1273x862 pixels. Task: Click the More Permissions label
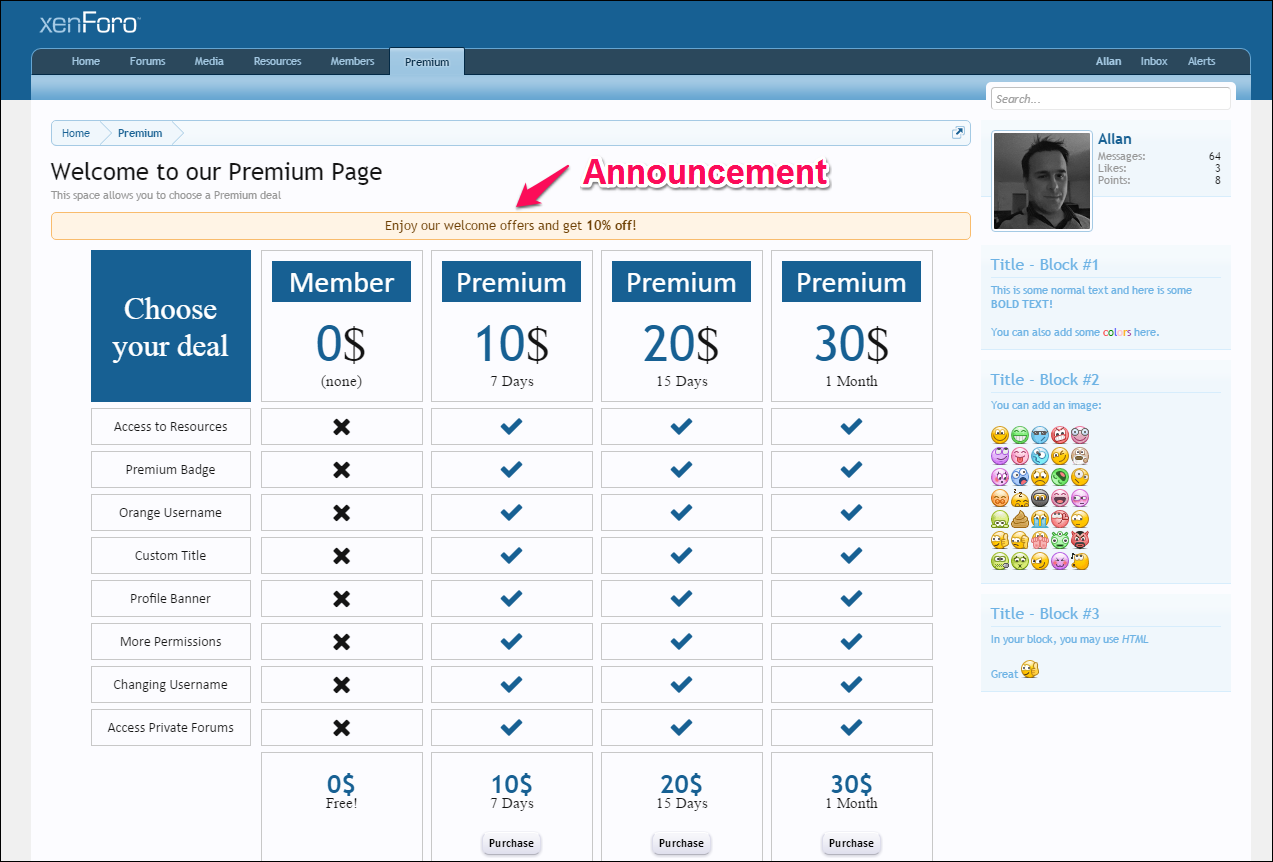click(x=171, y=641)
